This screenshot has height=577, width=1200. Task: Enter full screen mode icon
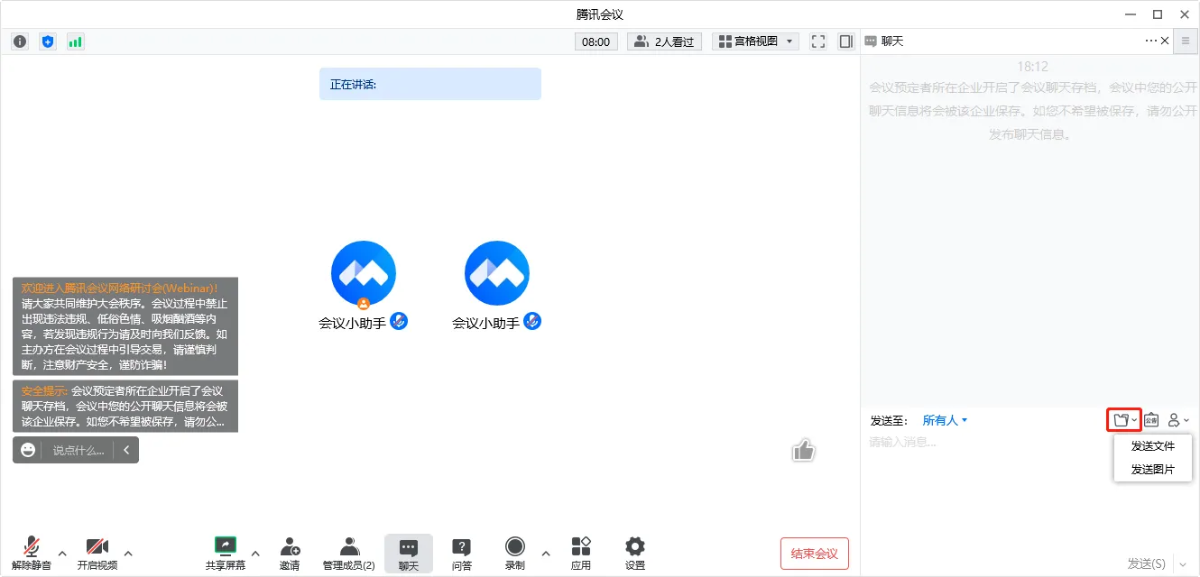tap(819, 41)
